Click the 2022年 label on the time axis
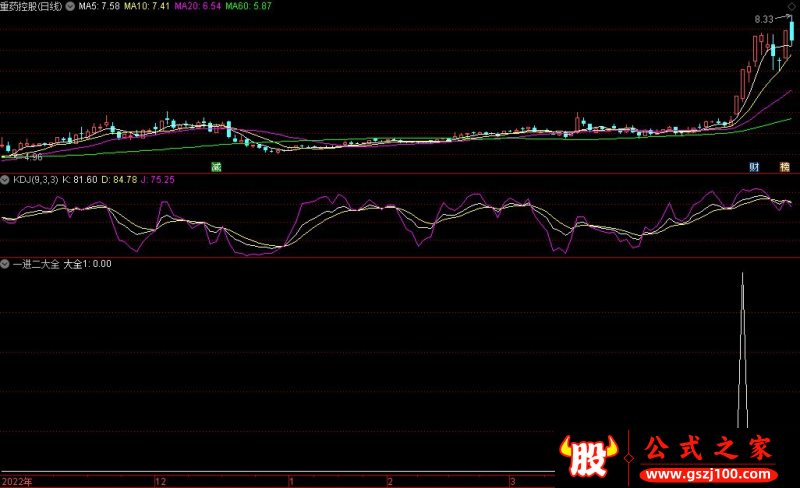Image resolution: width=800 pixels, height=488 pixels. coord(17,481)
